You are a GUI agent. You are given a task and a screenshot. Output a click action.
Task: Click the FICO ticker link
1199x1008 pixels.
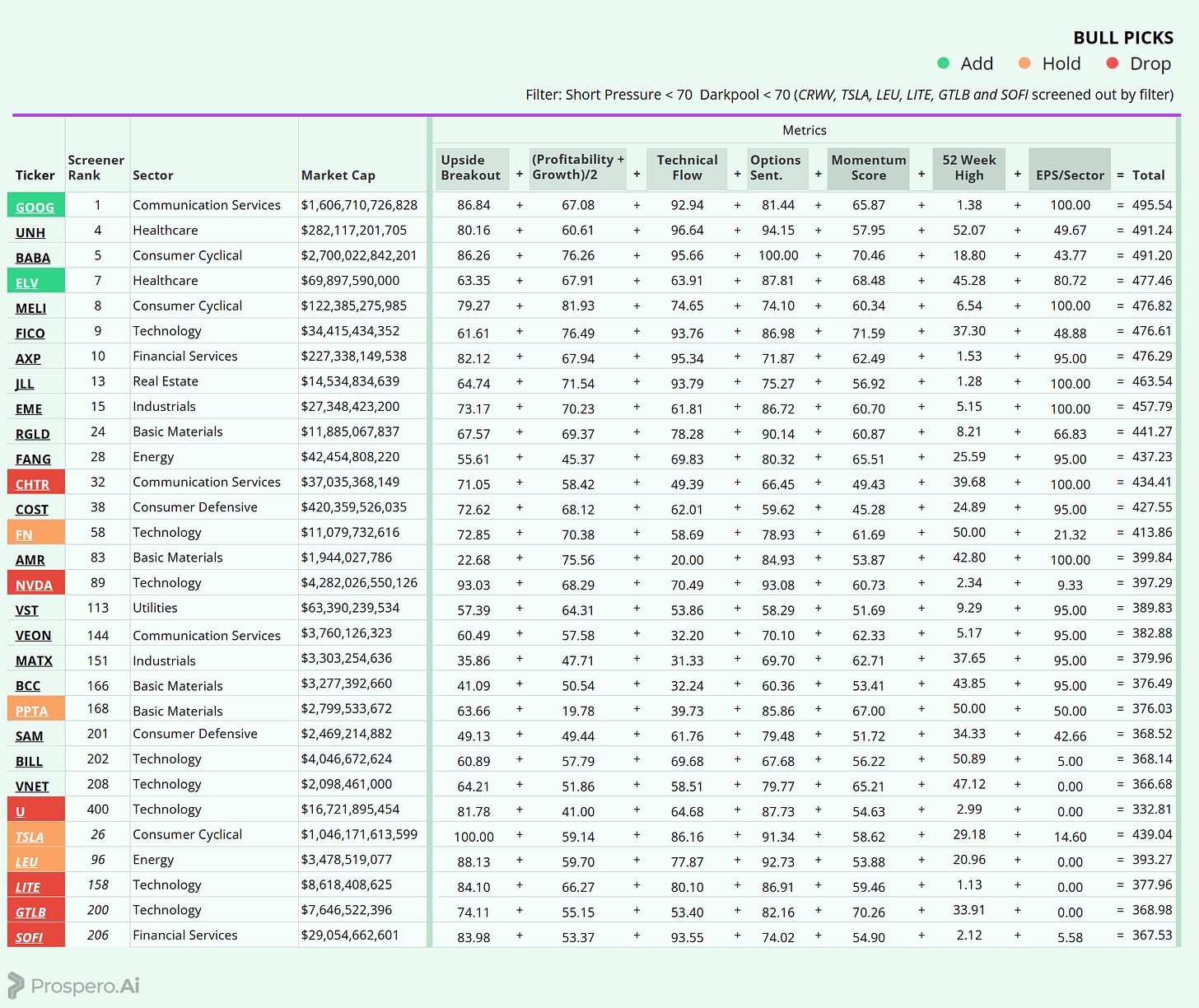coord(30,334)
